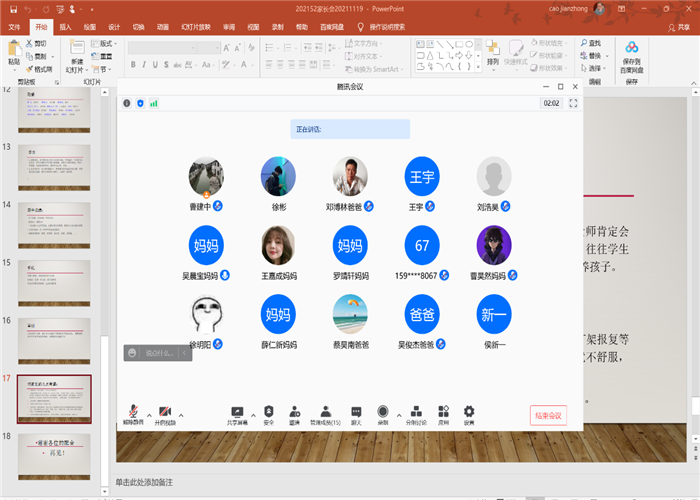This screenshot has width=700, height=500.
Task: Click the blue security shield status icon
Action: (x=140, y=103)
